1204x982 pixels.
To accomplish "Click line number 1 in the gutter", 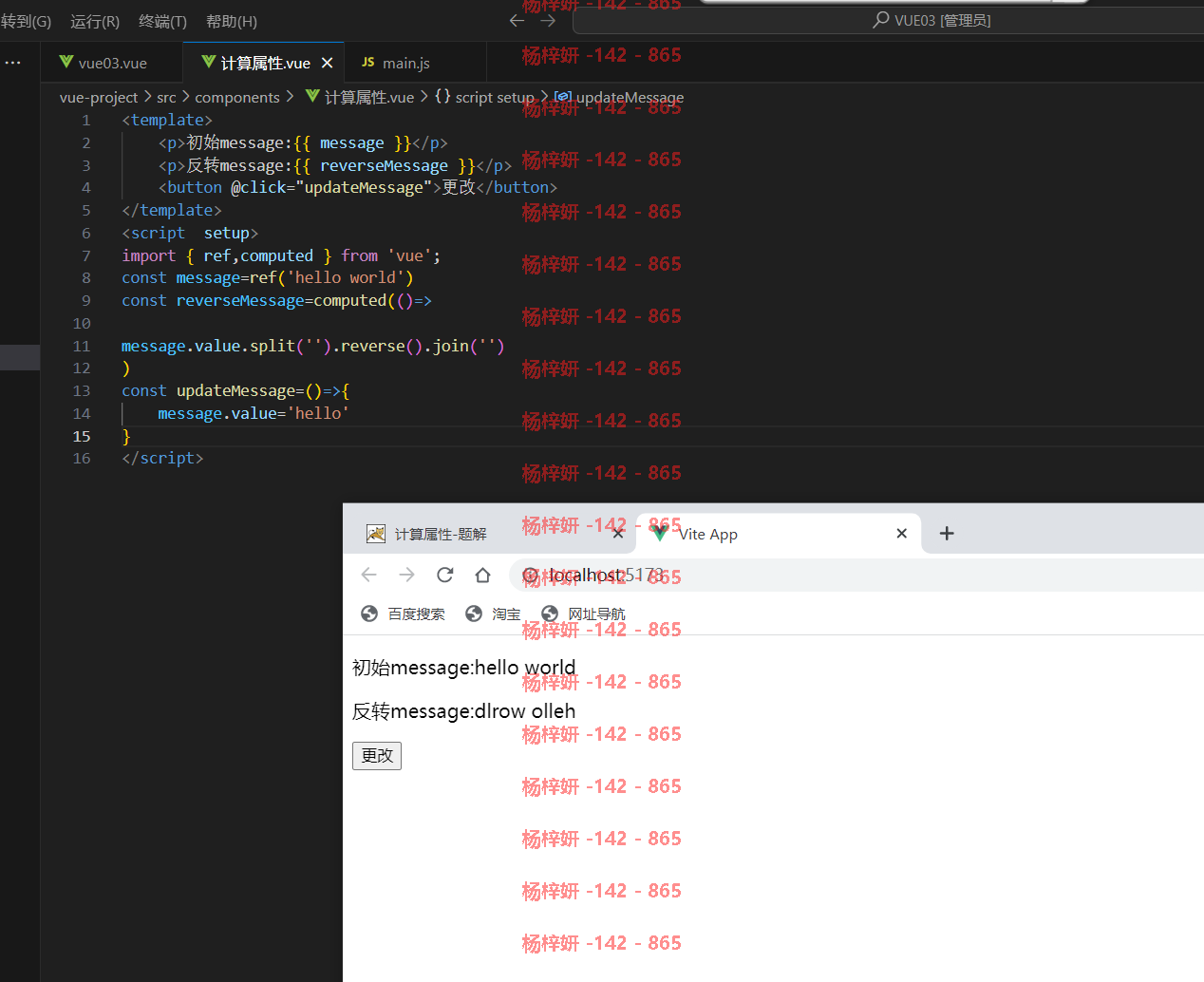I will point(86,121).
